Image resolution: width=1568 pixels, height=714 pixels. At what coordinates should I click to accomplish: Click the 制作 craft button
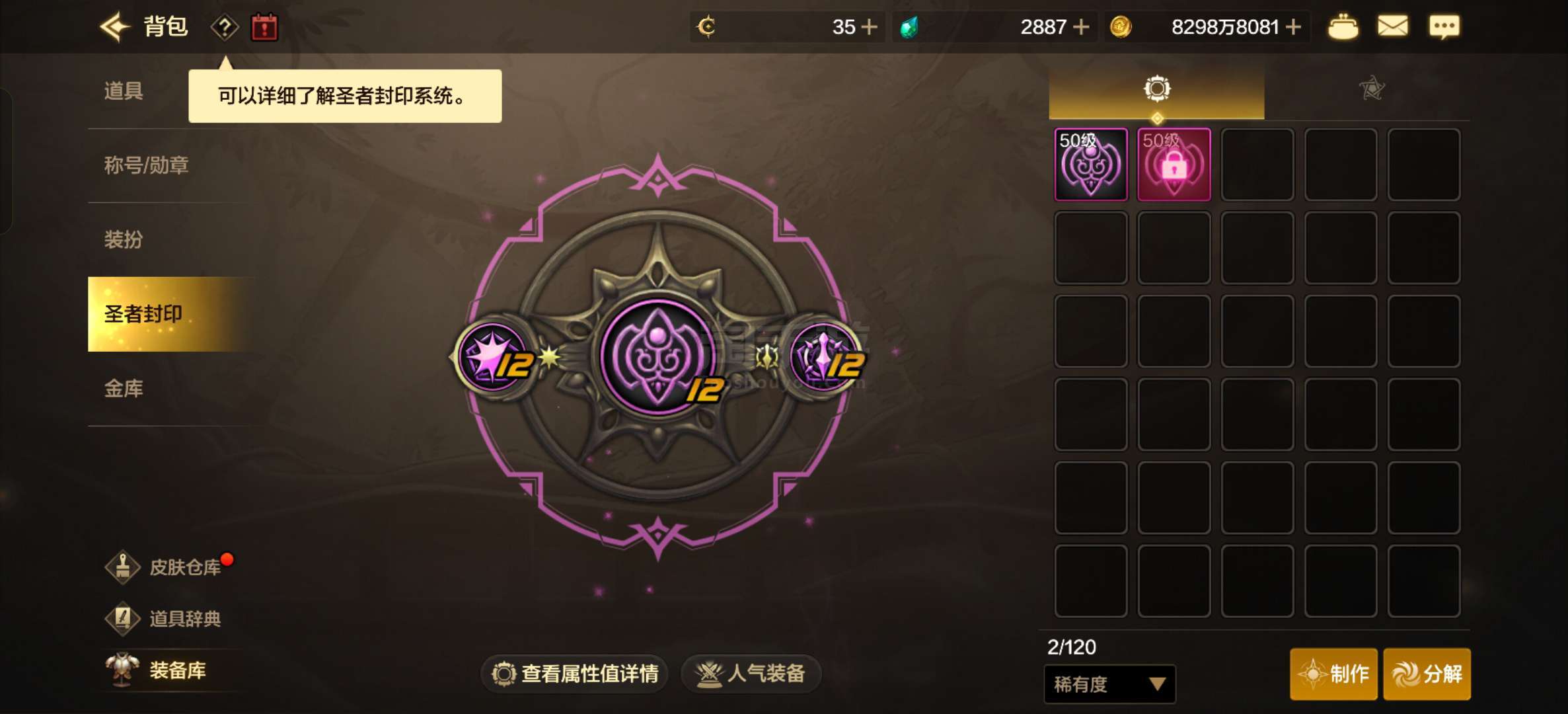1333,674
